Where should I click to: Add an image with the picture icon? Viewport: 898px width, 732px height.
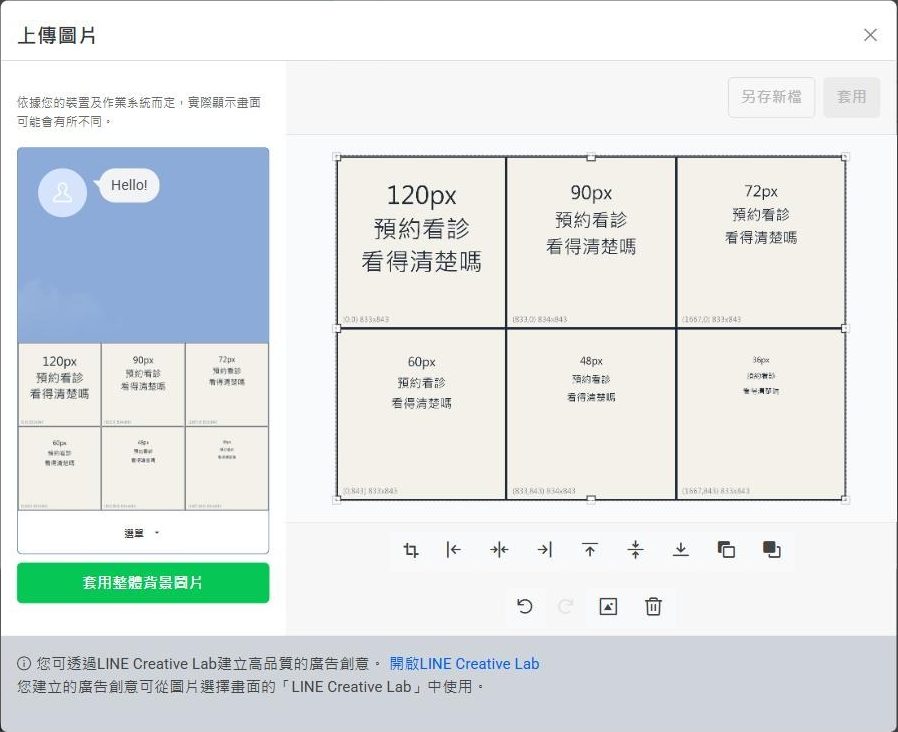tap(608, 606)
